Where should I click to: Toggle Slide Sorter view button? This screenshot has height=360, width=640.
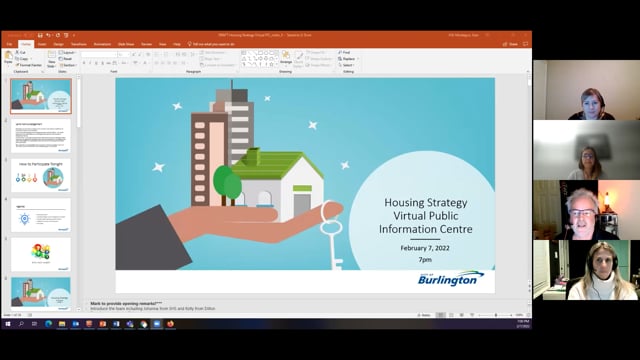[451, 315]
